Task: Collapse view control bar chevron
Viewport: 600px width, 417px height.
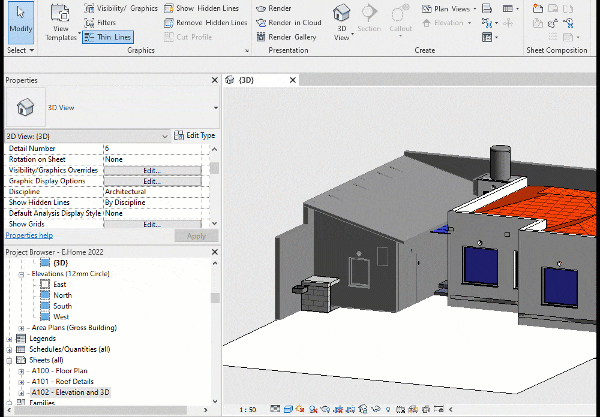Action: pyautogui.click(x=451, y=409)
